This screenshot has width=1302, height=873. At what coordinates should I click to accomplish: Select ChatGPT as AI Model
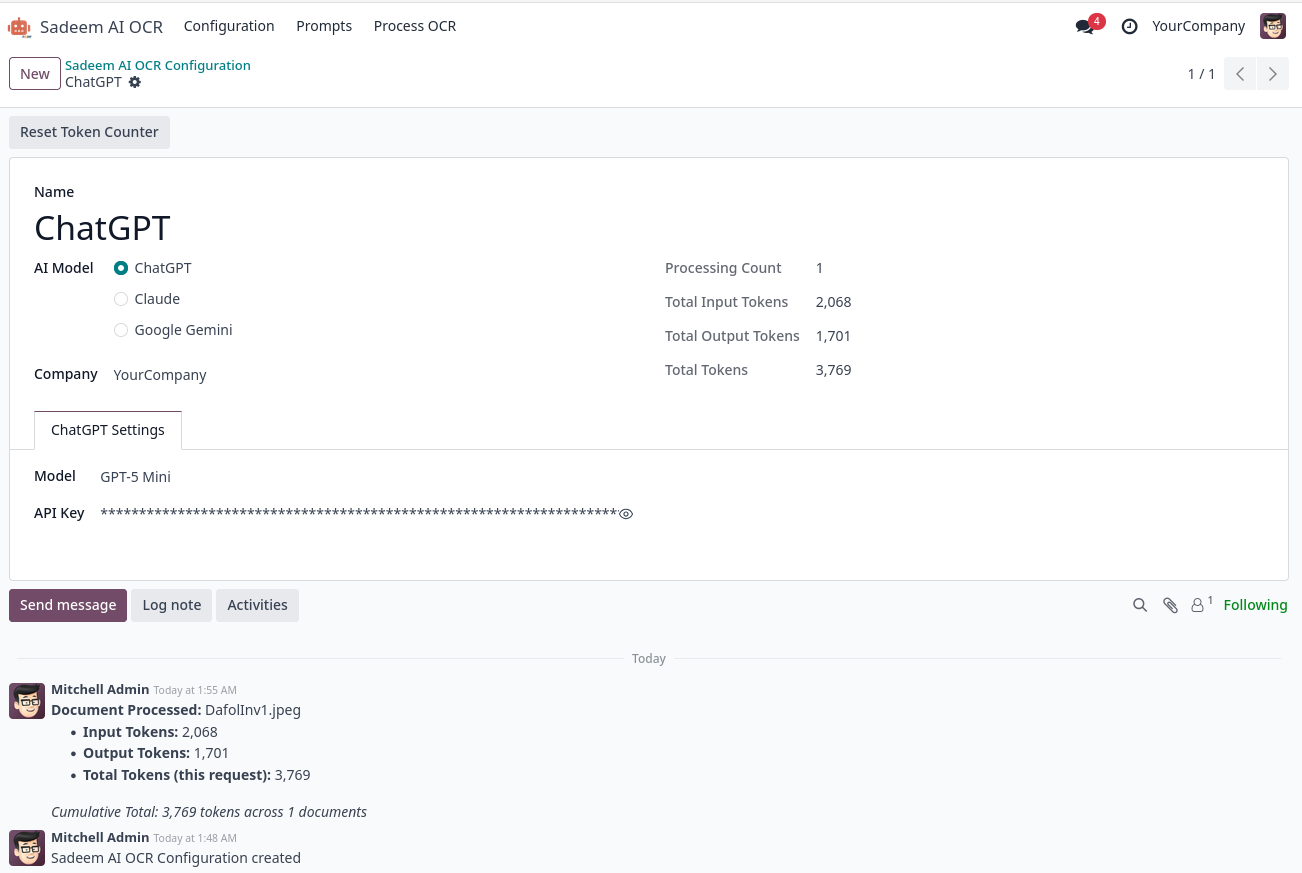tap(121, 268)
